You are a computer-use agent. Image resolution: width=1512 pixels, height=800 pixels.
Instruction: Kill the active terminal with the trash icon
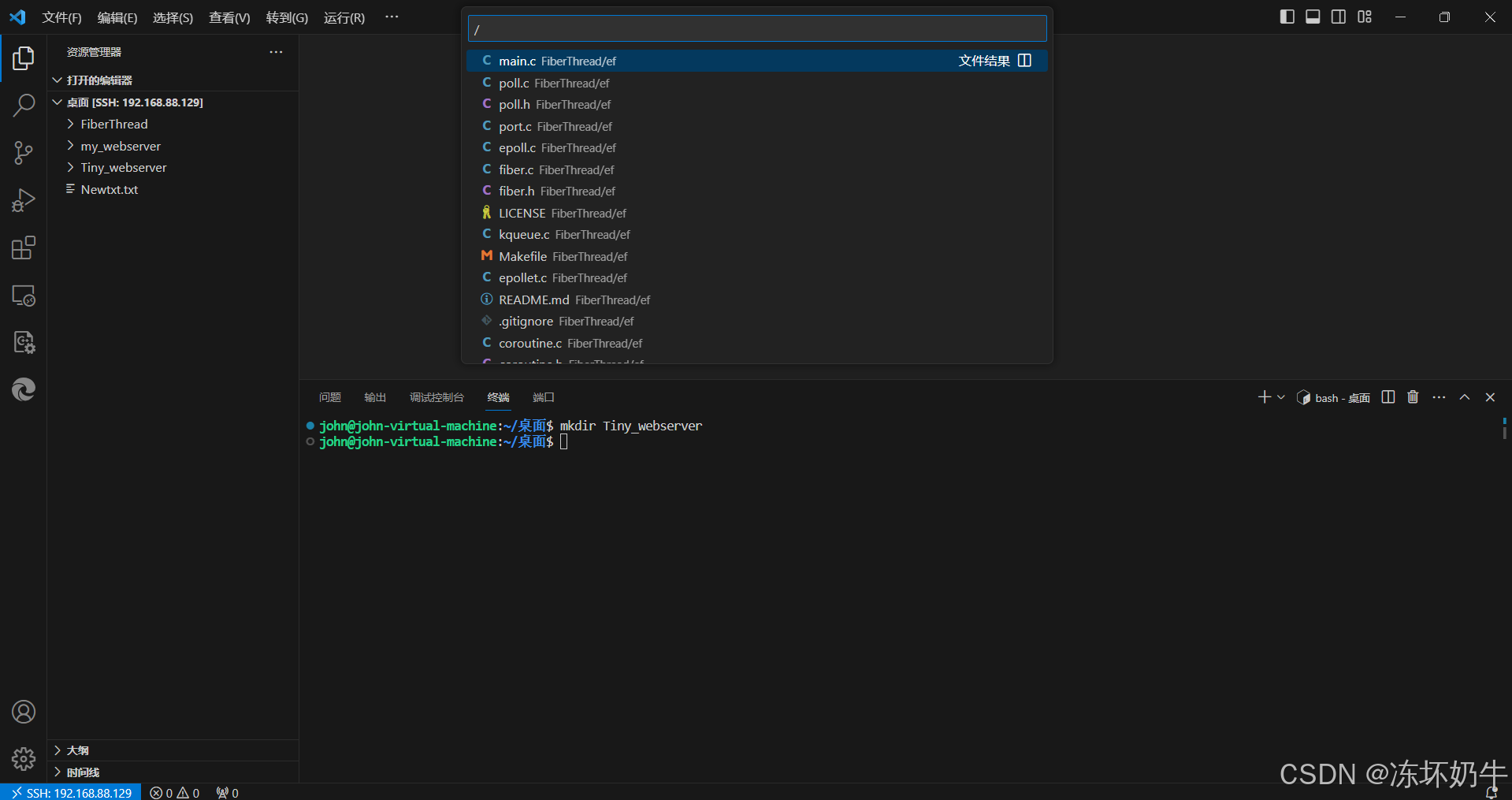[1413, 397]
